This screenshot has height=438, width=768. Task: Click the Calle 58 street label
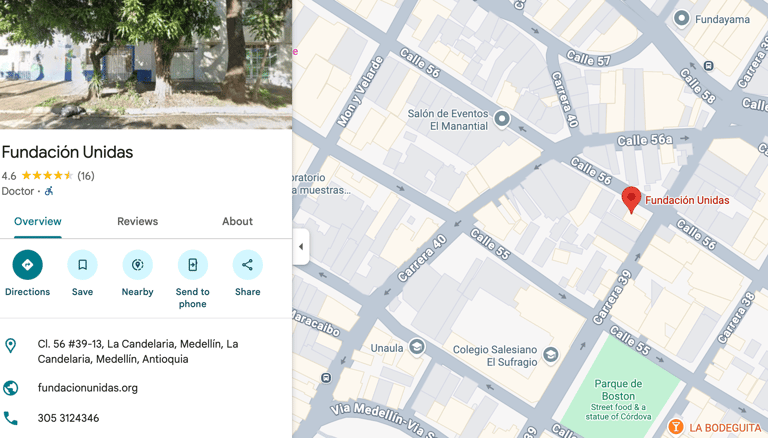pos(697,86)
